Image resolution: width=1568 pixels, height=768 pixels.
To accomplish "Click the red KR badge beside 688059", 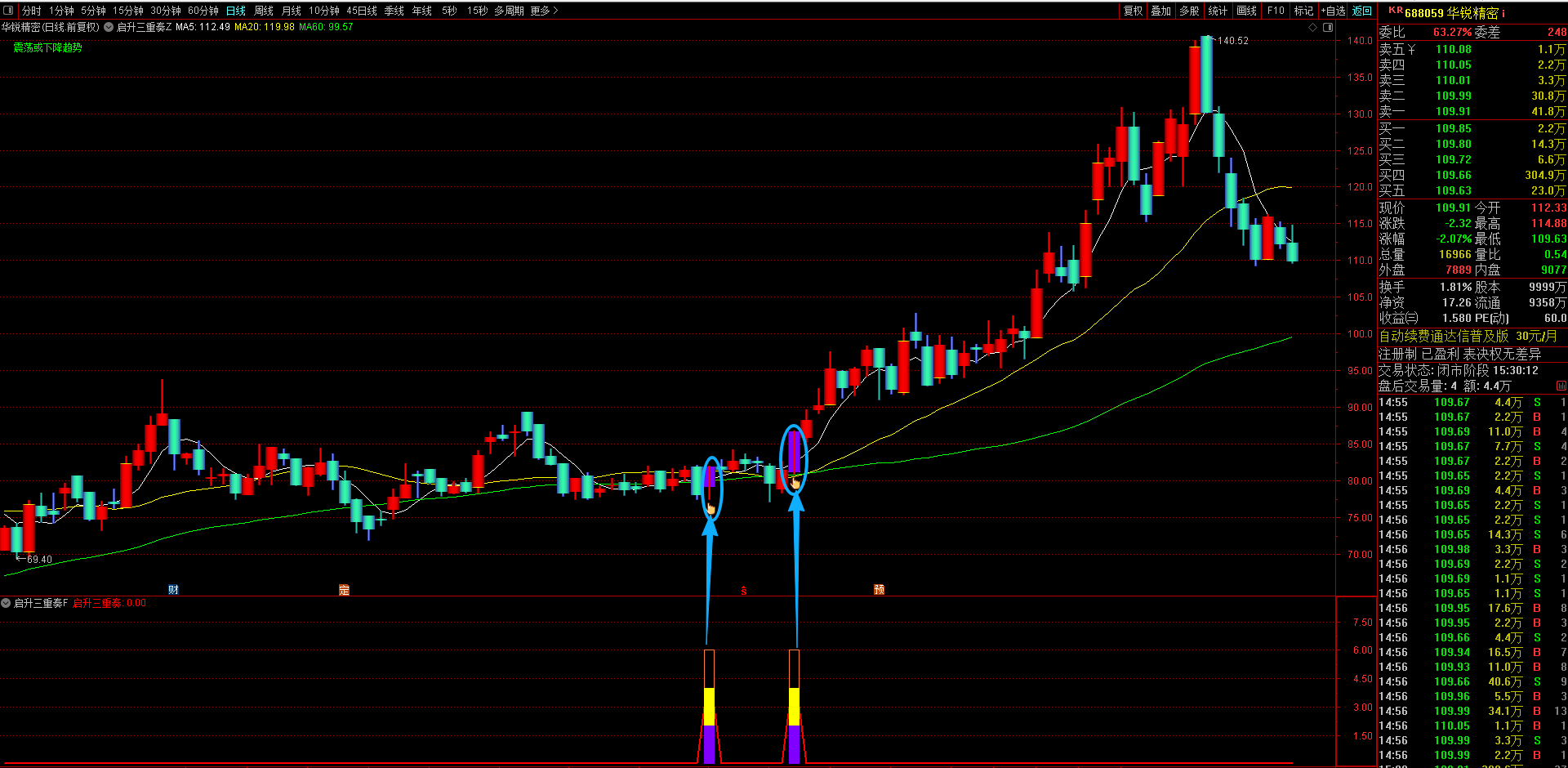I will point(1396,11).
